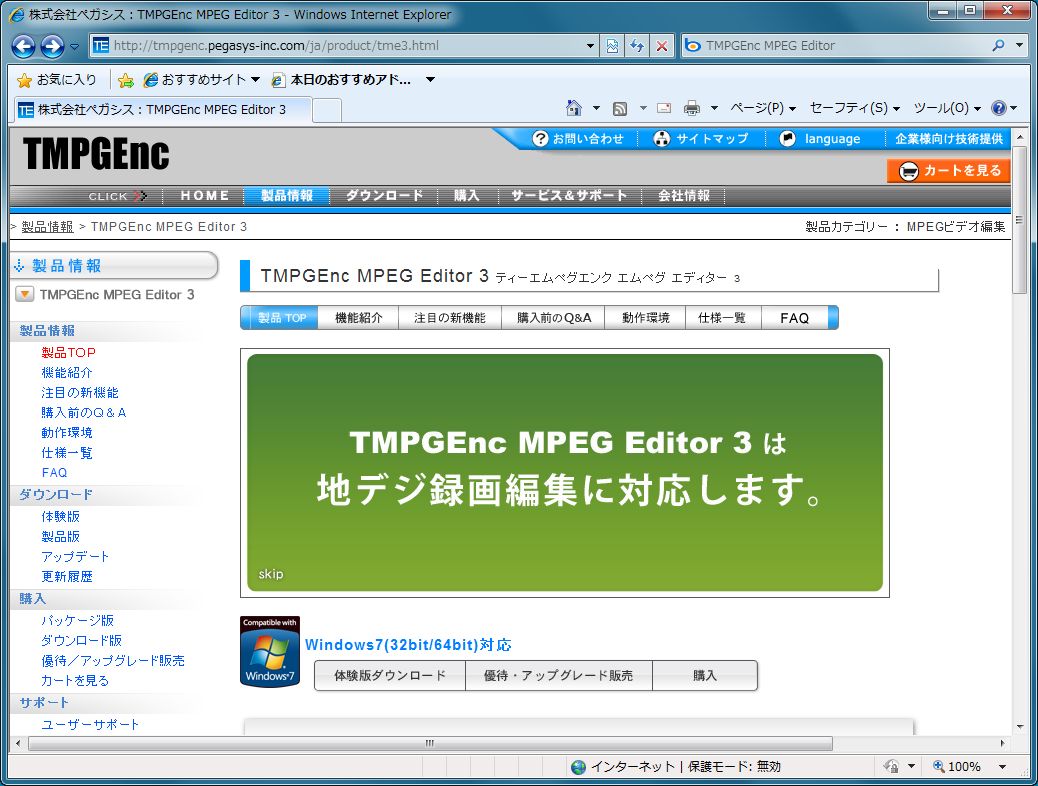Click the URL address field
Screen dimensions: 1038x786
pos(344,46)
